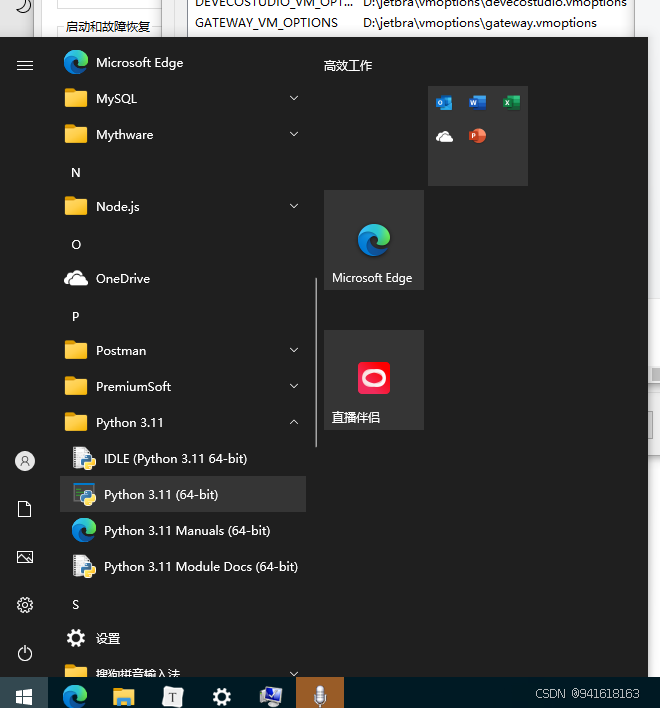This screenshot has width=660, height=708.
Task: Open Excel tile in the Office group
Action: pos(511,102)
